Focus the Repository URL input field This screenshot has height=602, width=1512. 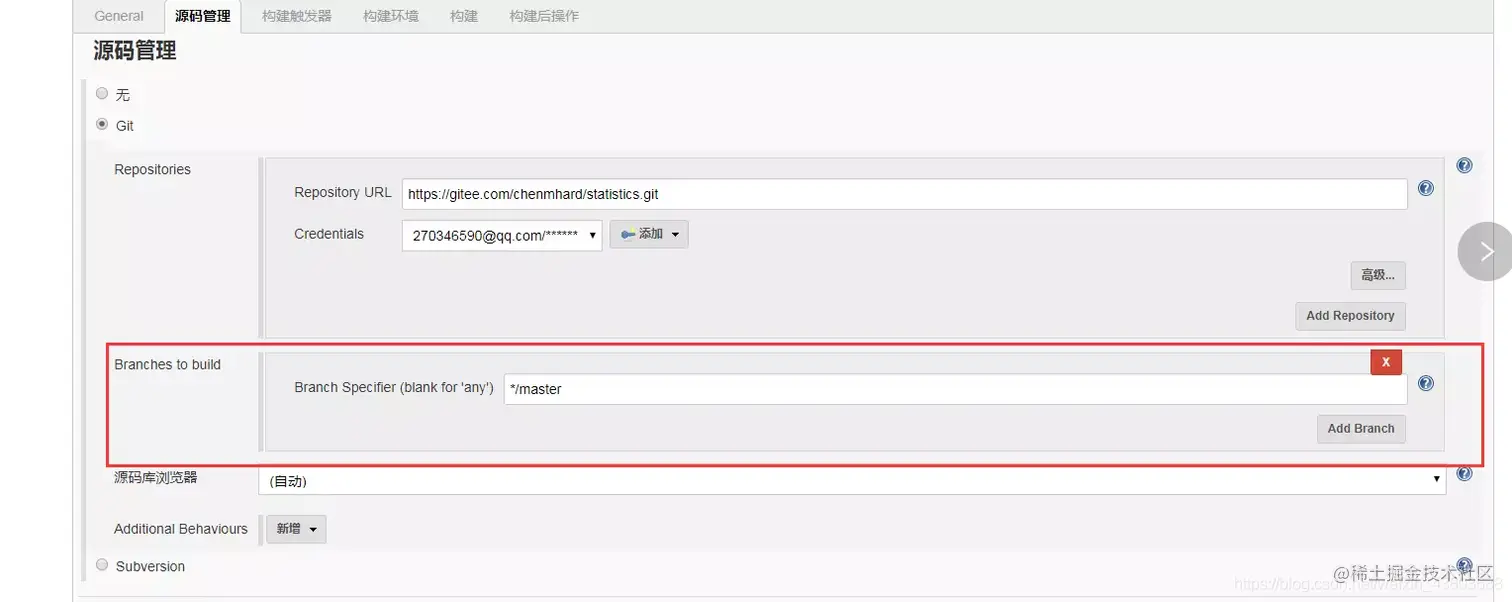(905, 194)
